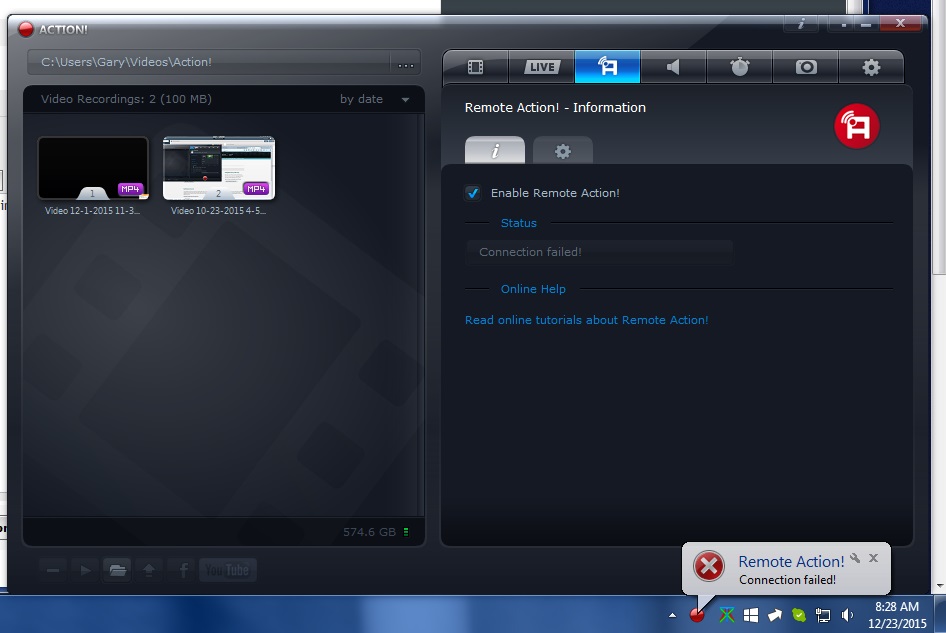Viewport: 946px width, 633px height.
Task: Click the 574.6 GB free space readout
Action: [369, 532]
